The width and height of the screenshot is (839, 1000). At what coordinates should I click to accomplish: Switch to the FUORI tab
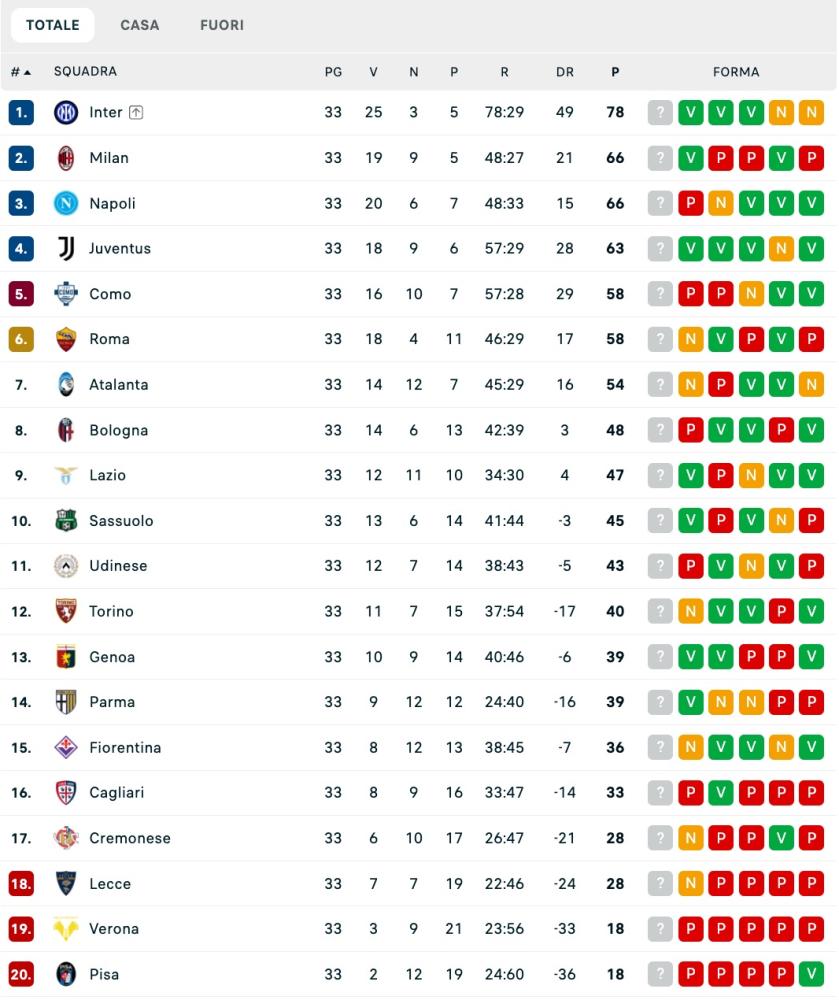[x=222, y=25]
